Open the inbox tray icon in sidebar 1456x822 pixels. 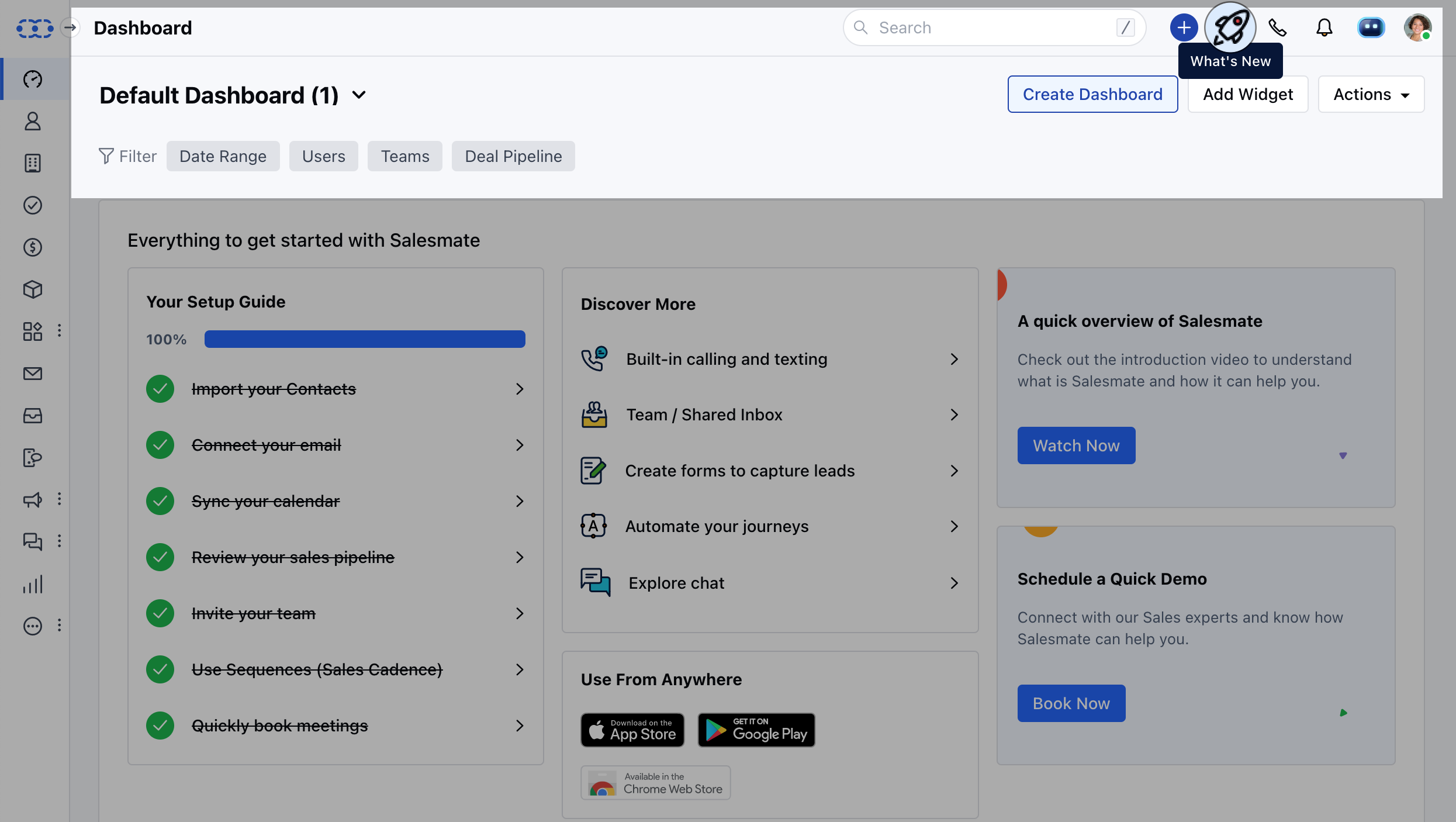click(x=33, y=416)
